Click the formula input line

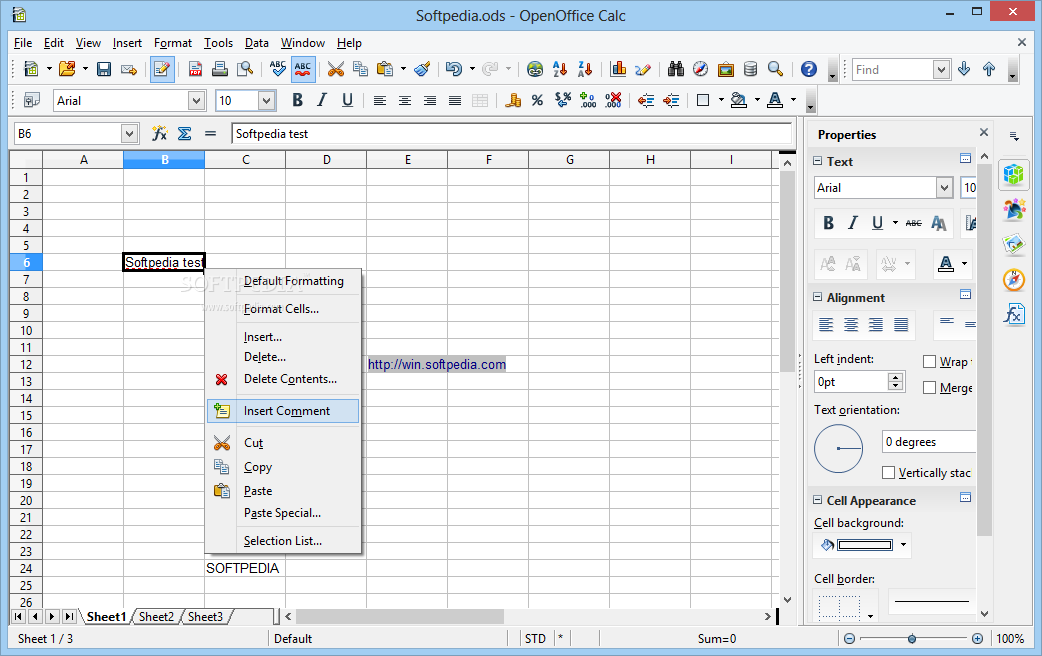point(511,134)
